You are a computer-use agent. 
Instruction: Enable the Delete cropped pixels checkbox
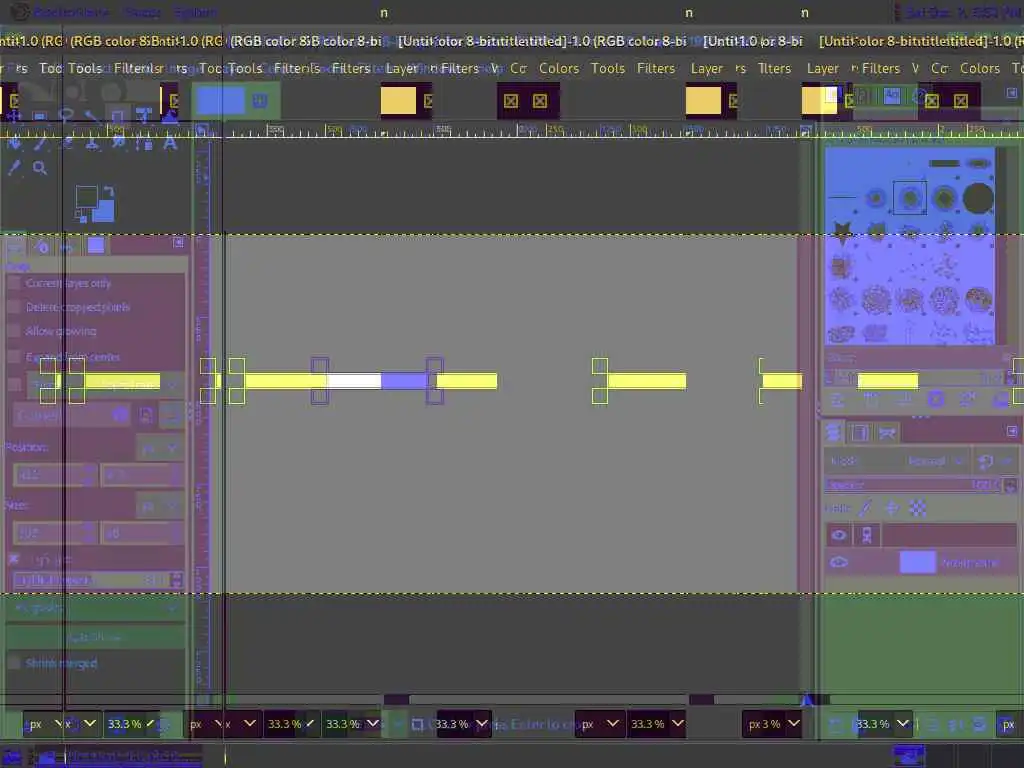coord(13,308)
